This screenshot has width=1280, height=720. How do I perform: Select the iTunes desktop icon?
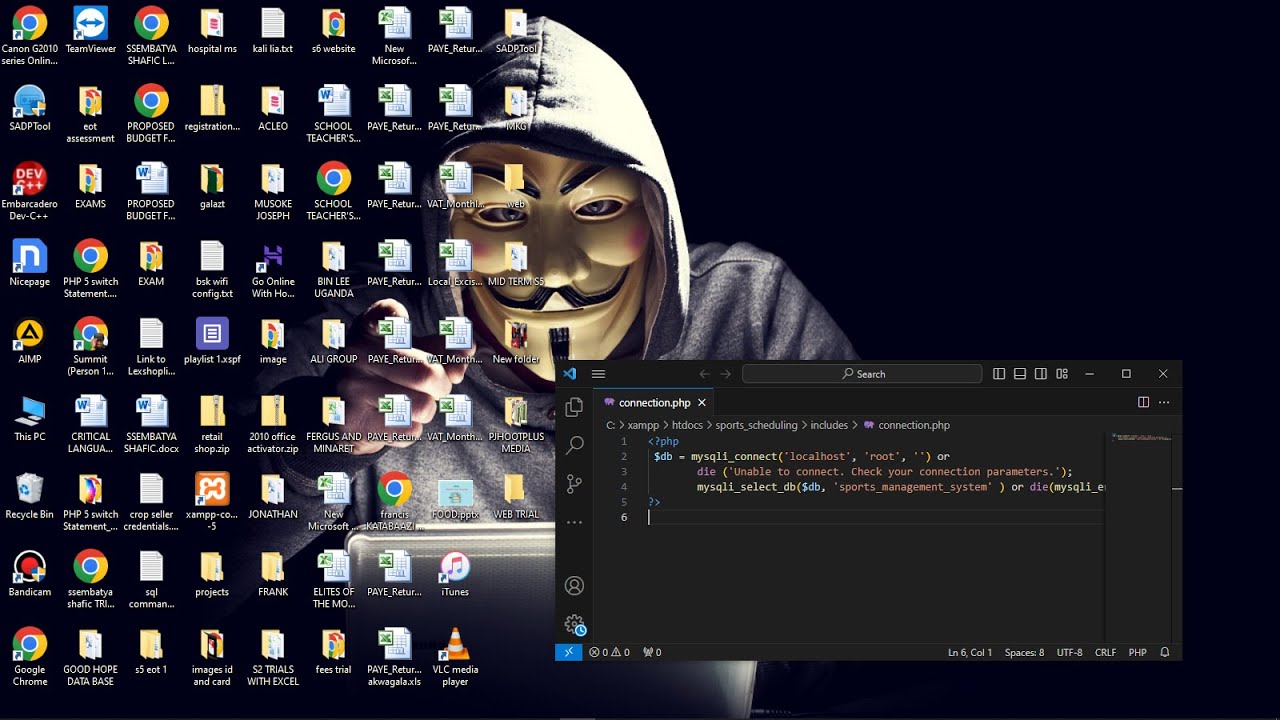click(455, 574)
